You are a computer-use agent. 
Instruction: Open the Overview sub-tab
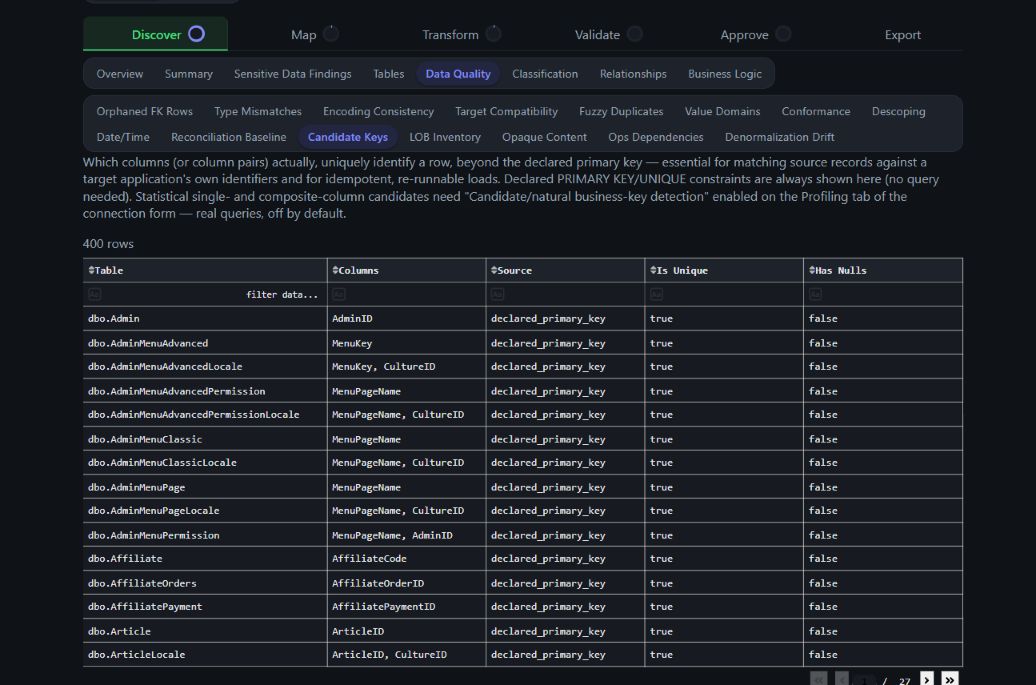tap(120, 74)
